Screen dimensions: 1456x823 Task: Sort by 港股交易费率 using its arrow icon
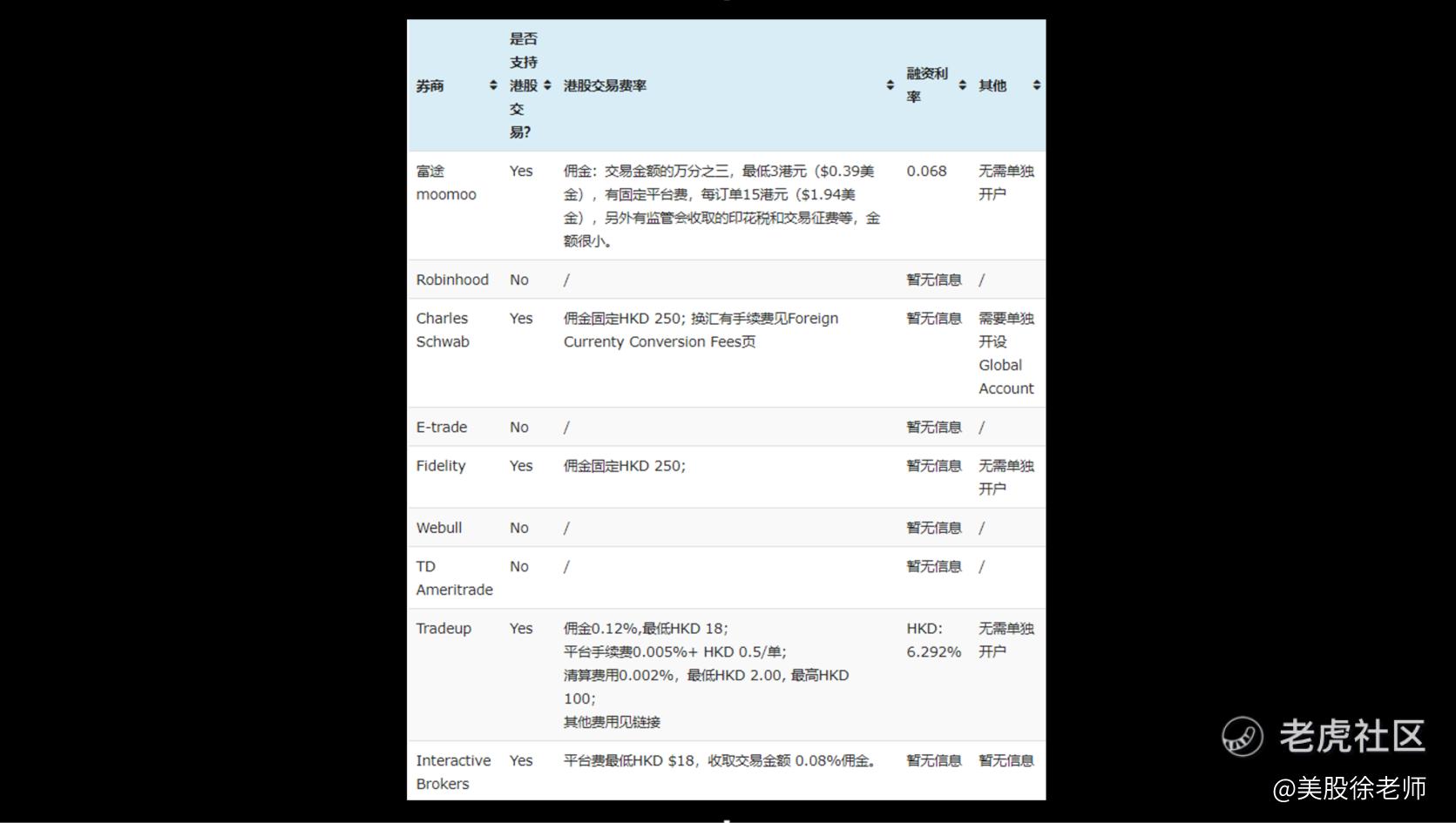(890, 85)
